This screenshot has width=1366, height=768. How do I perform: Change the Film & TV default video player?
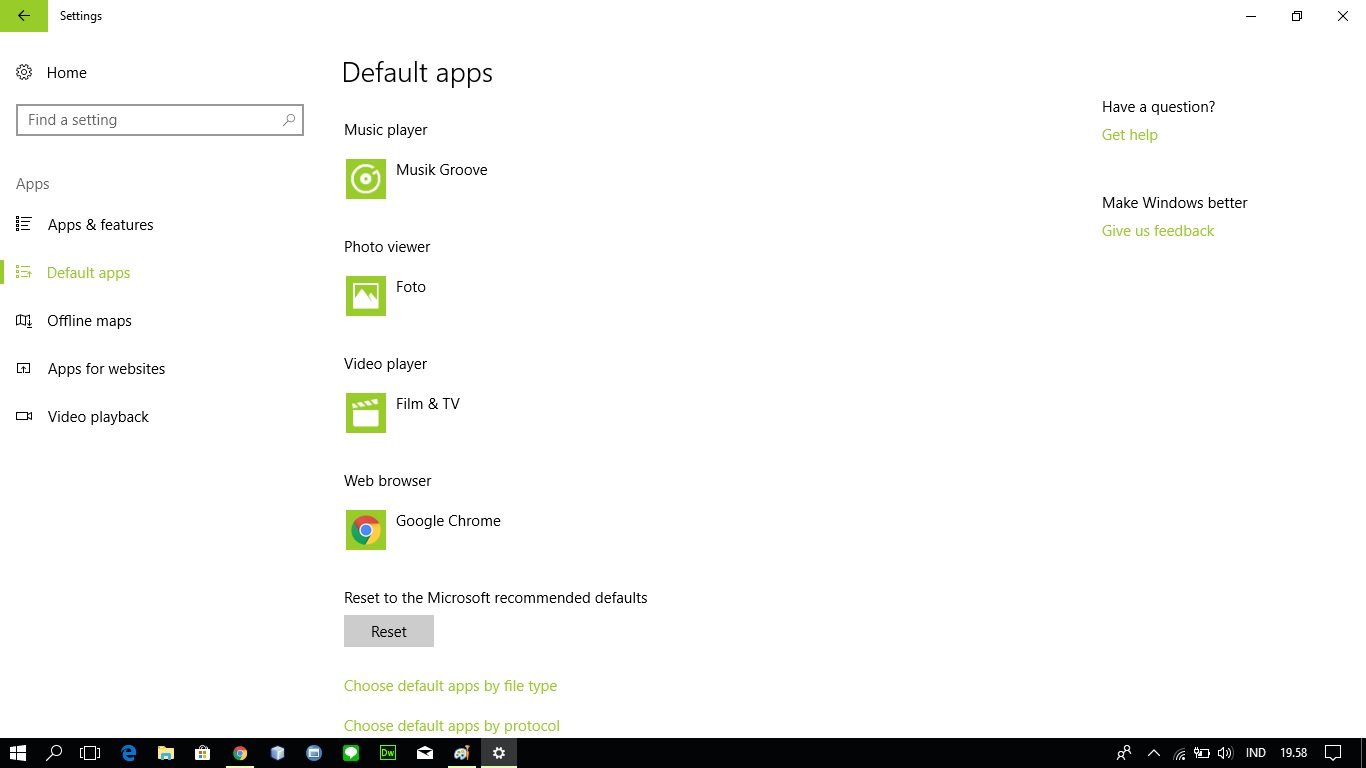[403, 413]
